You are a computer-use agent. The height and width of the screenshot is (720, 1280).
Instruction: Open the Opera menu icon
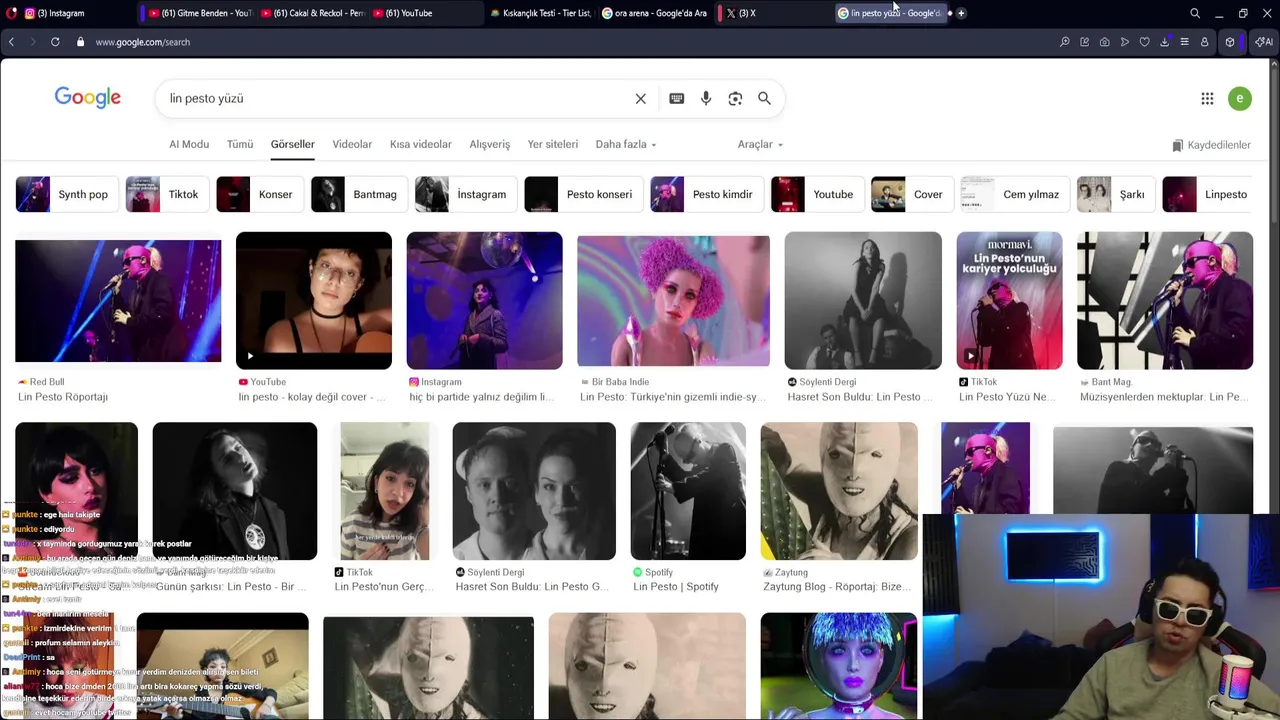pos(10,13)
